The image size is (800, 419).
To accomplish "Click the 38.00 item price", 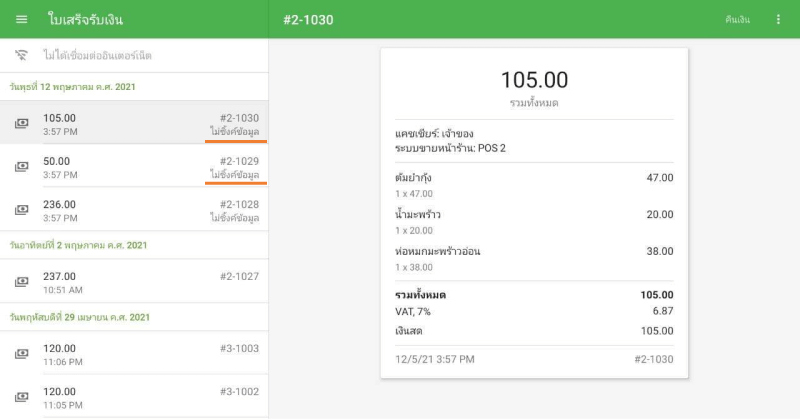I will (660, 251).
